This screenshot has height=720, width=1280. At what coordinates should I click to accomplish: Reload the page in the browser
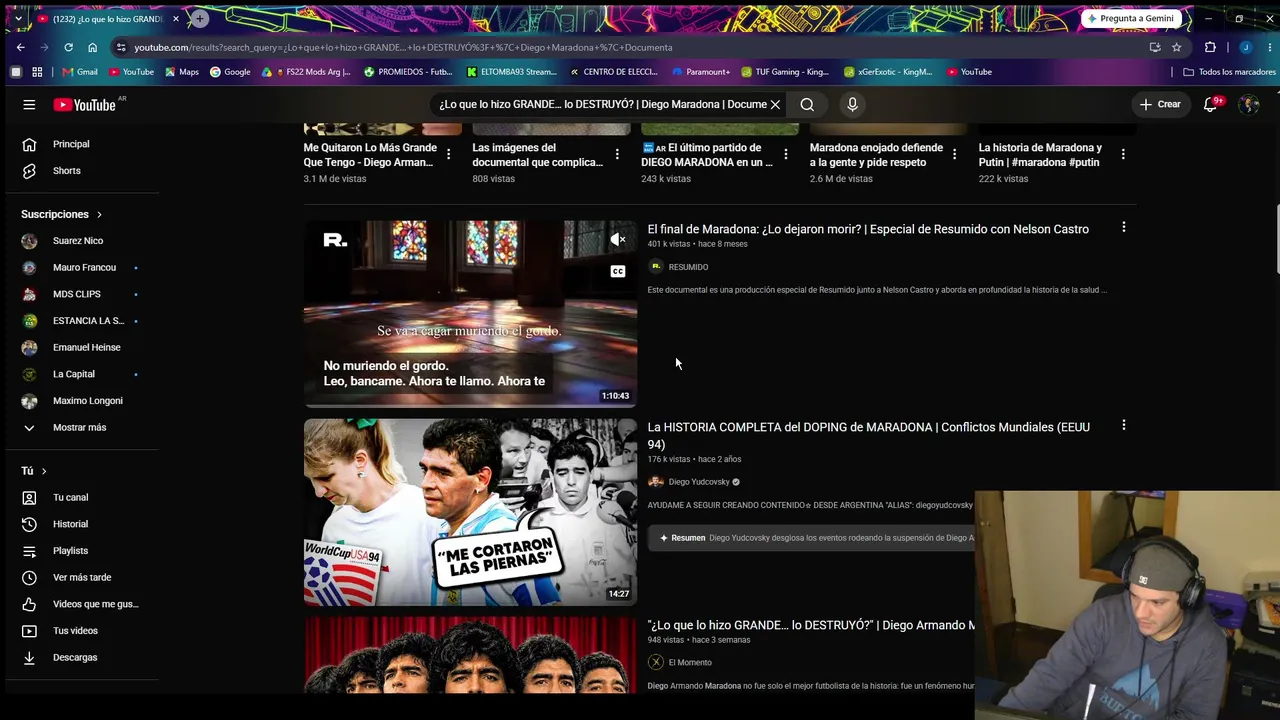point(68,47)
